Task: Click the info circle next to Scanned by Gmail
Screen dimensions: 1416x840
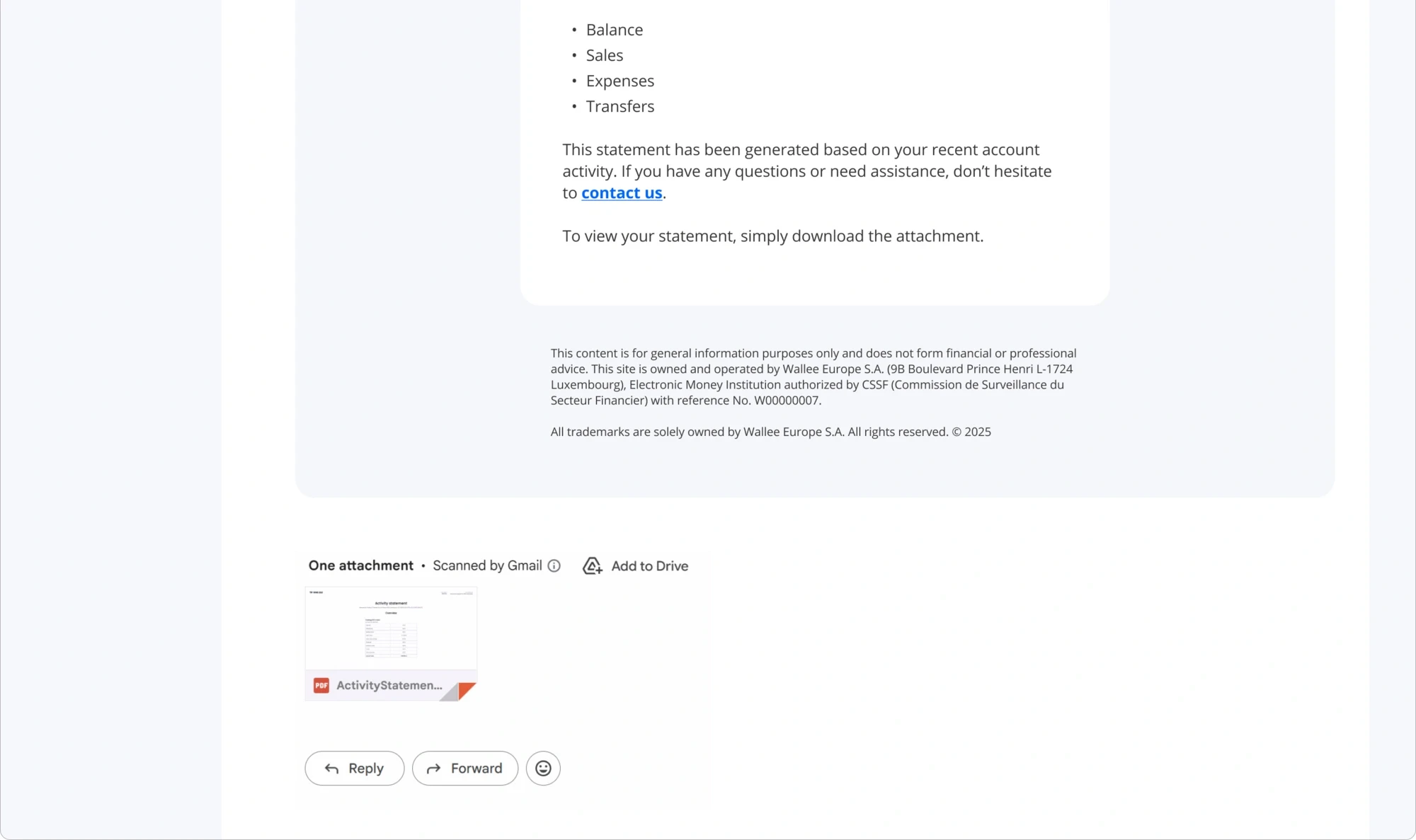Action: [554, 565]
